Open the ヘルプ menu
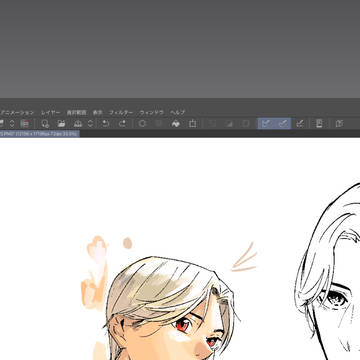The image size is (360, 360). tap(177, 113)
